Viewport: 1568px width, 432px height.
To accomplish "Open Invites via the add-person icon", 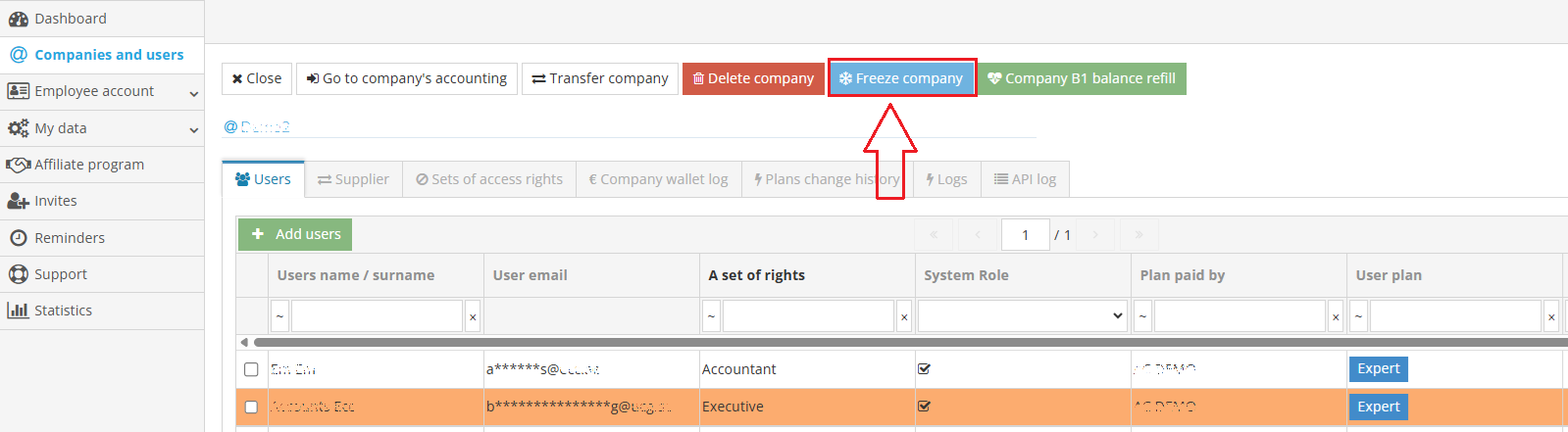I will [x=18, y=201].
